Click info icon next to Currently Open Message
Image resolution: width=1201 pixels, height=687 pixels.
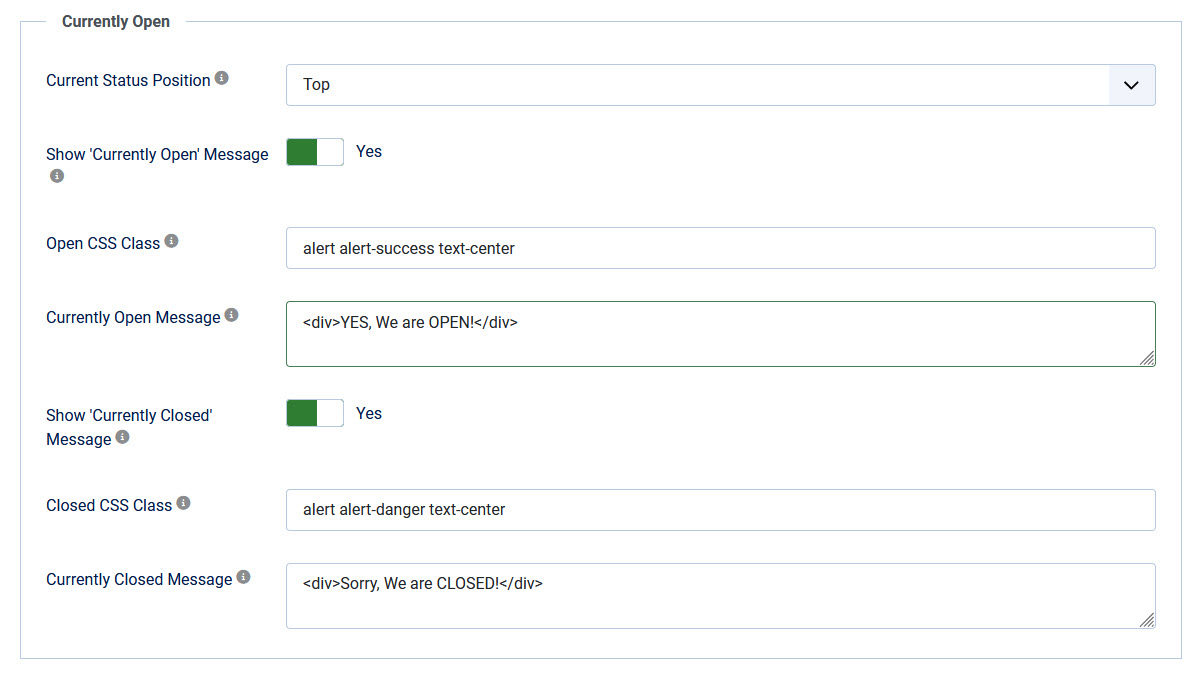(x=232, y=315)
